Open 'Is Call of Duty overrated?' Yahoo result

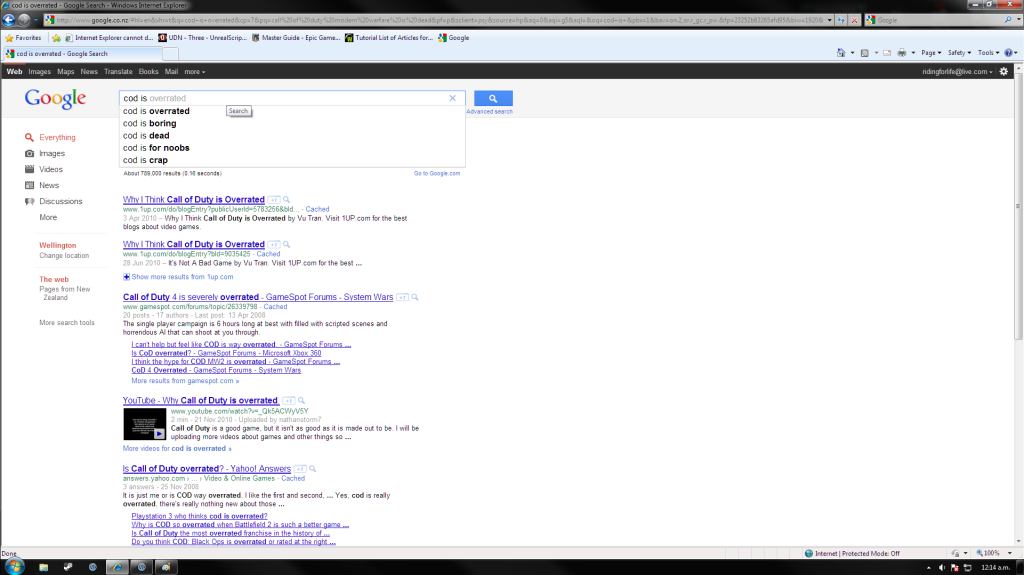[x=206, y=468]
